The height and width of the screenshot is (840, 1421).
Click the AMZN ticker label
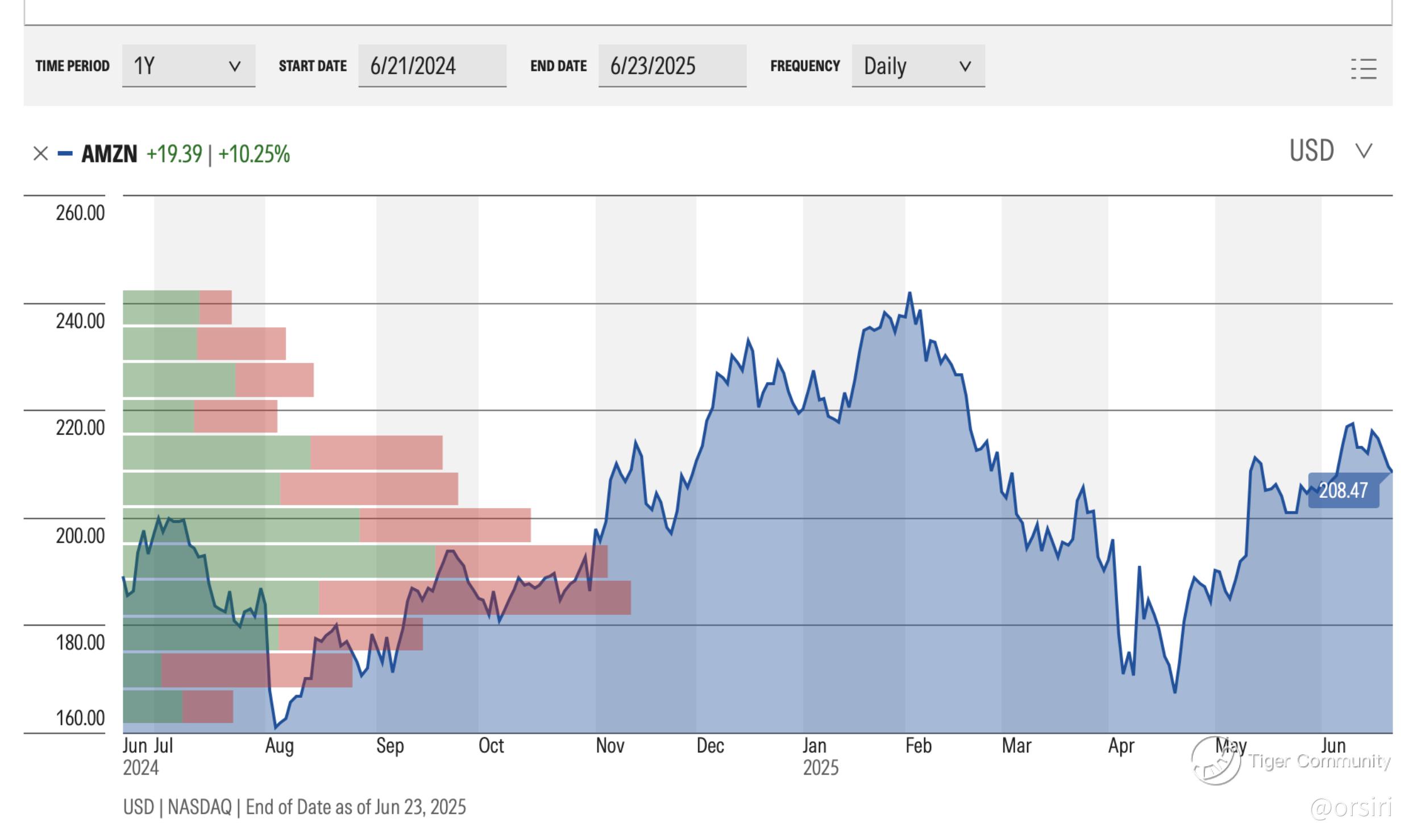(x=109, y=154)
